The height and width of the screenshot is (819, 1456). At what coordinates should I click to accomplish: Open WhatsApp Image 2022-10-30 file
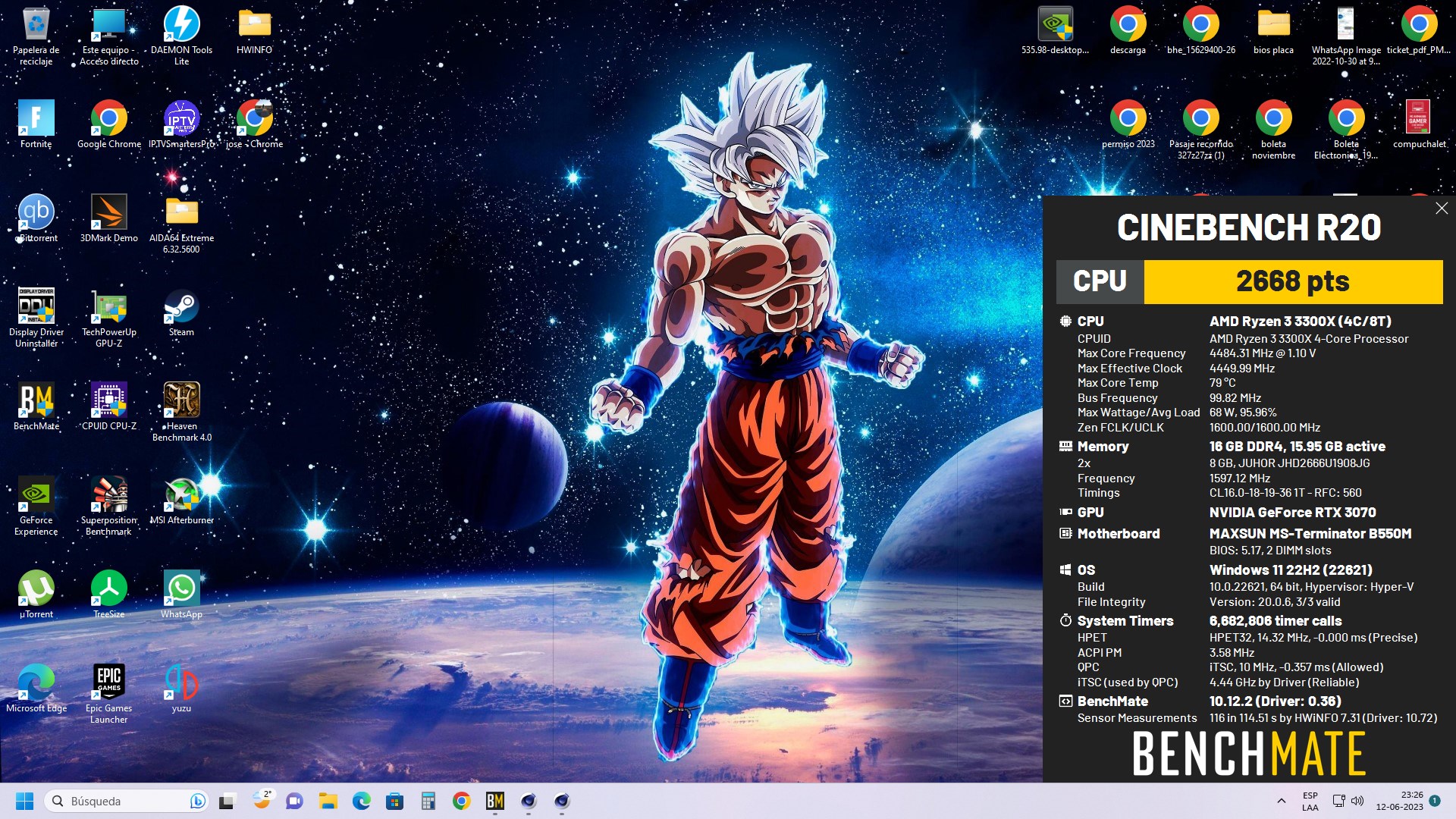coord(1346,36)
